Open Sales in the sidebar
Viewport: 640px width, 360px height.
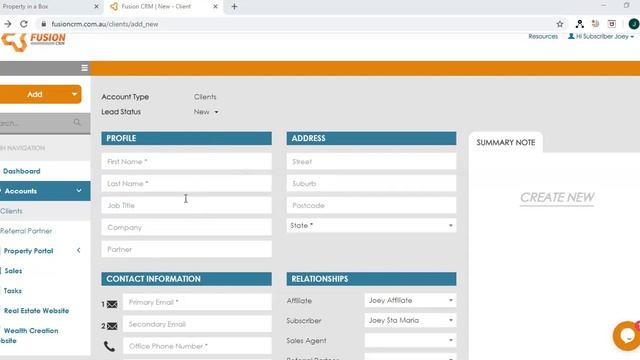(13, 271)
